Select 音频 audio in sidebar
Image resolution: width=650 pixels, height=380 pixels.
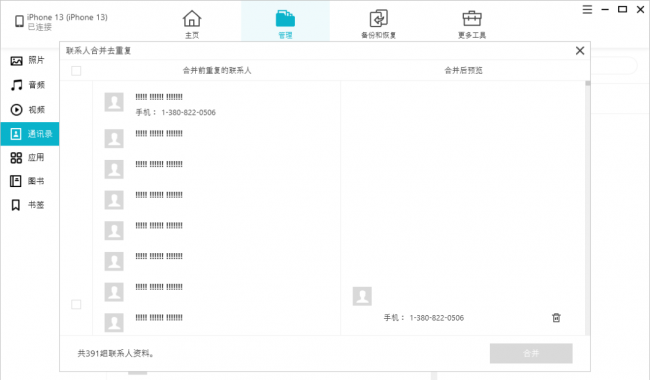pyautogui.click(x=29, y=85)
